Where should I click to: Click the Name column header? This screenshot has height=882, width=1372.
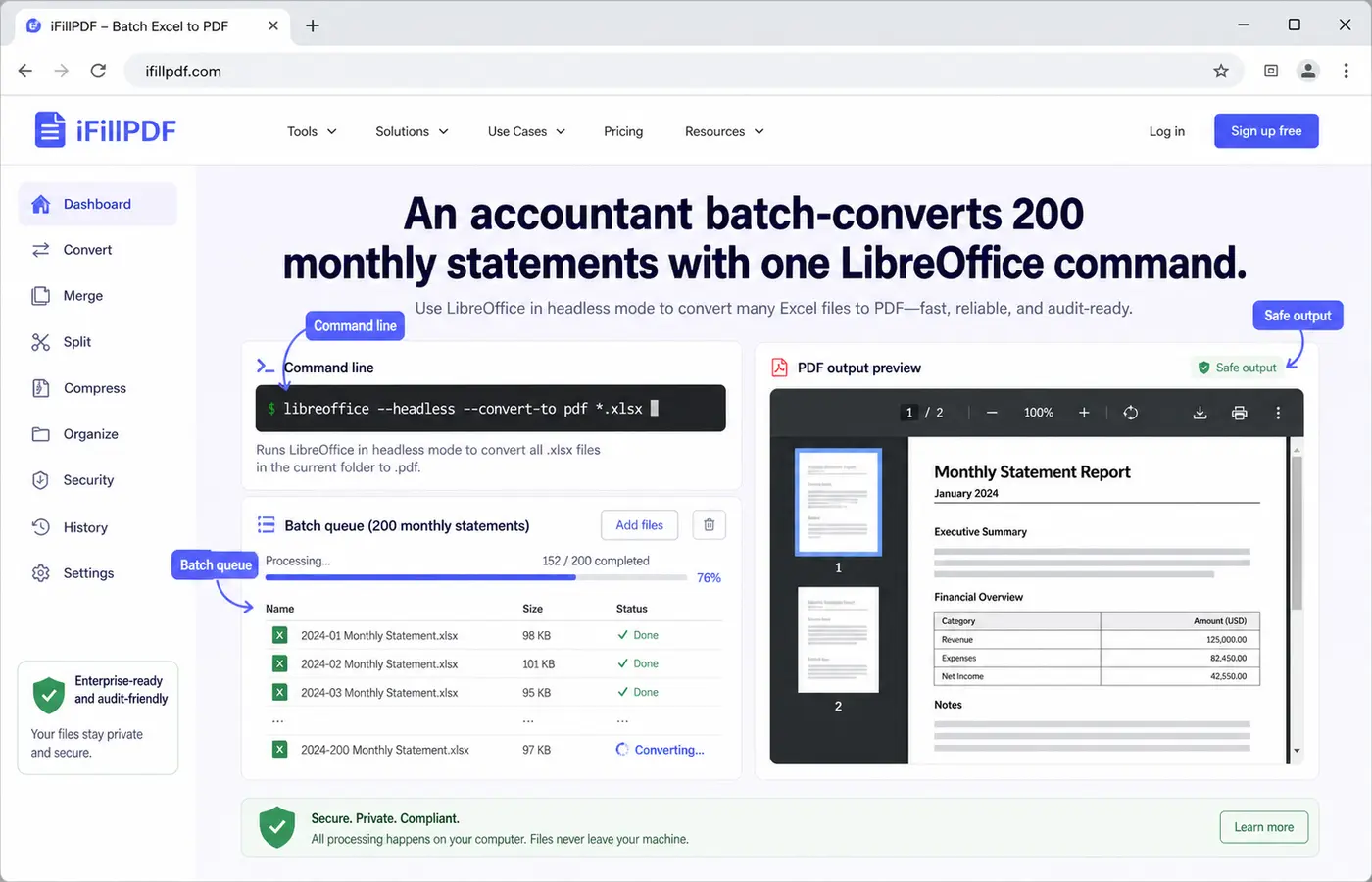click(x=279, y=609)
